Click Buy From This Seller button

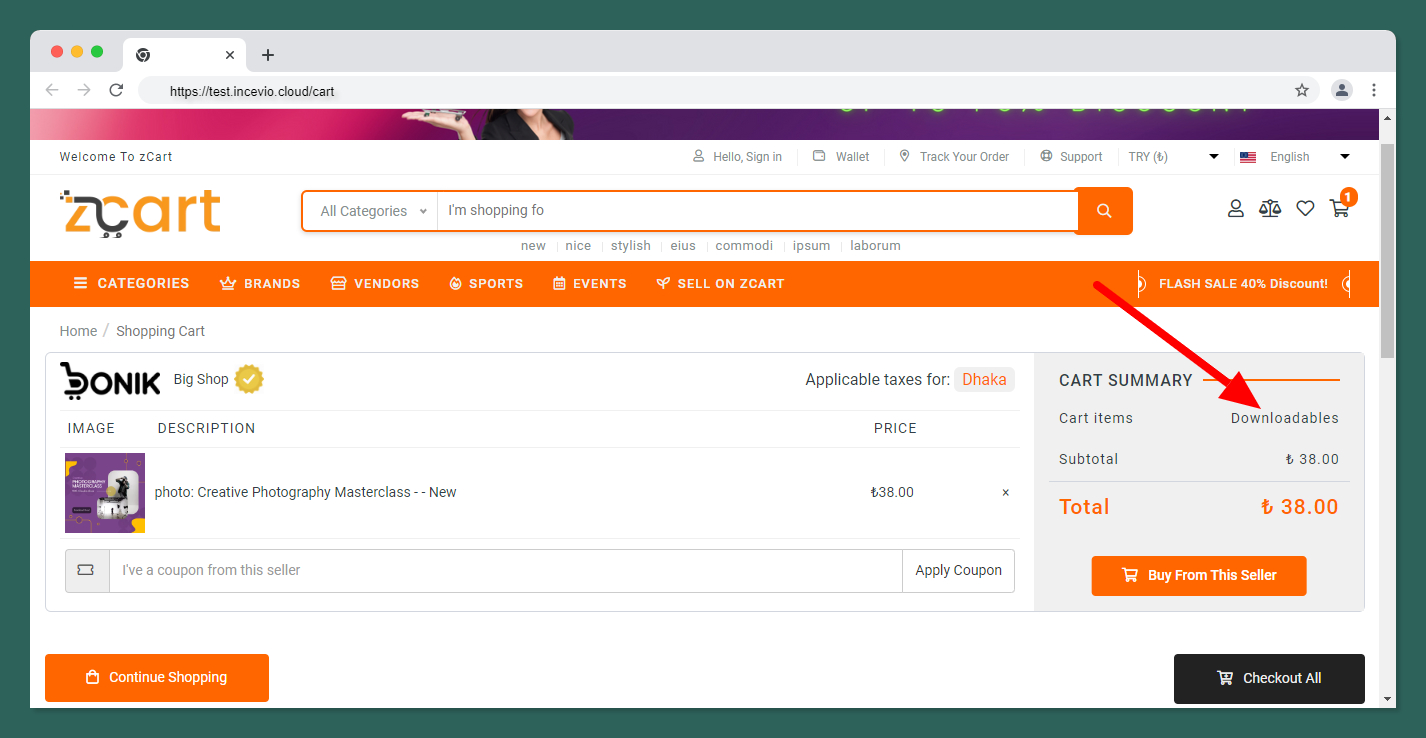coord(1198,575)
